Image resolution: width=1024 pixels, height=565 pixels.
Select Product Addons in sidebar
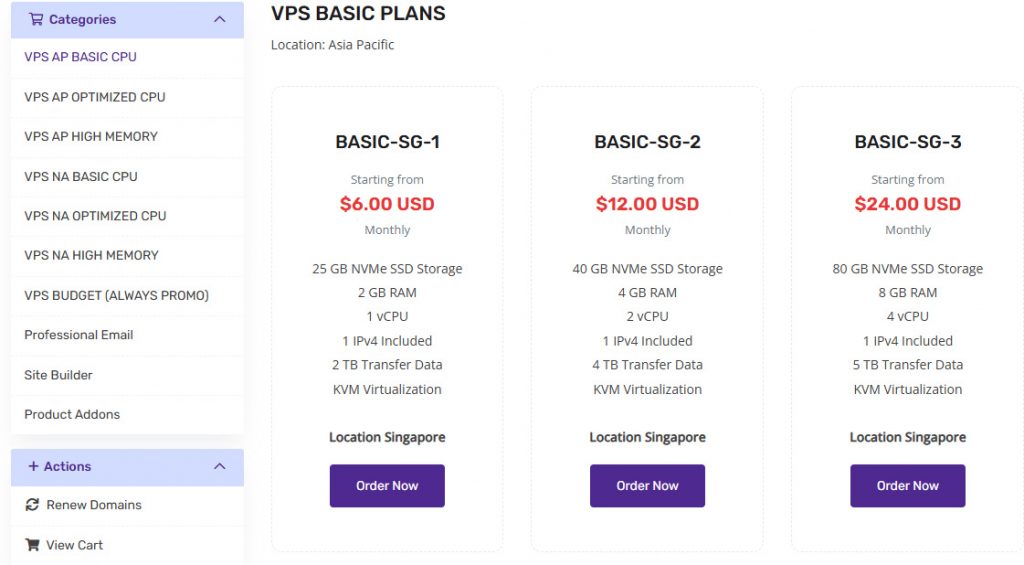[x=72, y=414]
